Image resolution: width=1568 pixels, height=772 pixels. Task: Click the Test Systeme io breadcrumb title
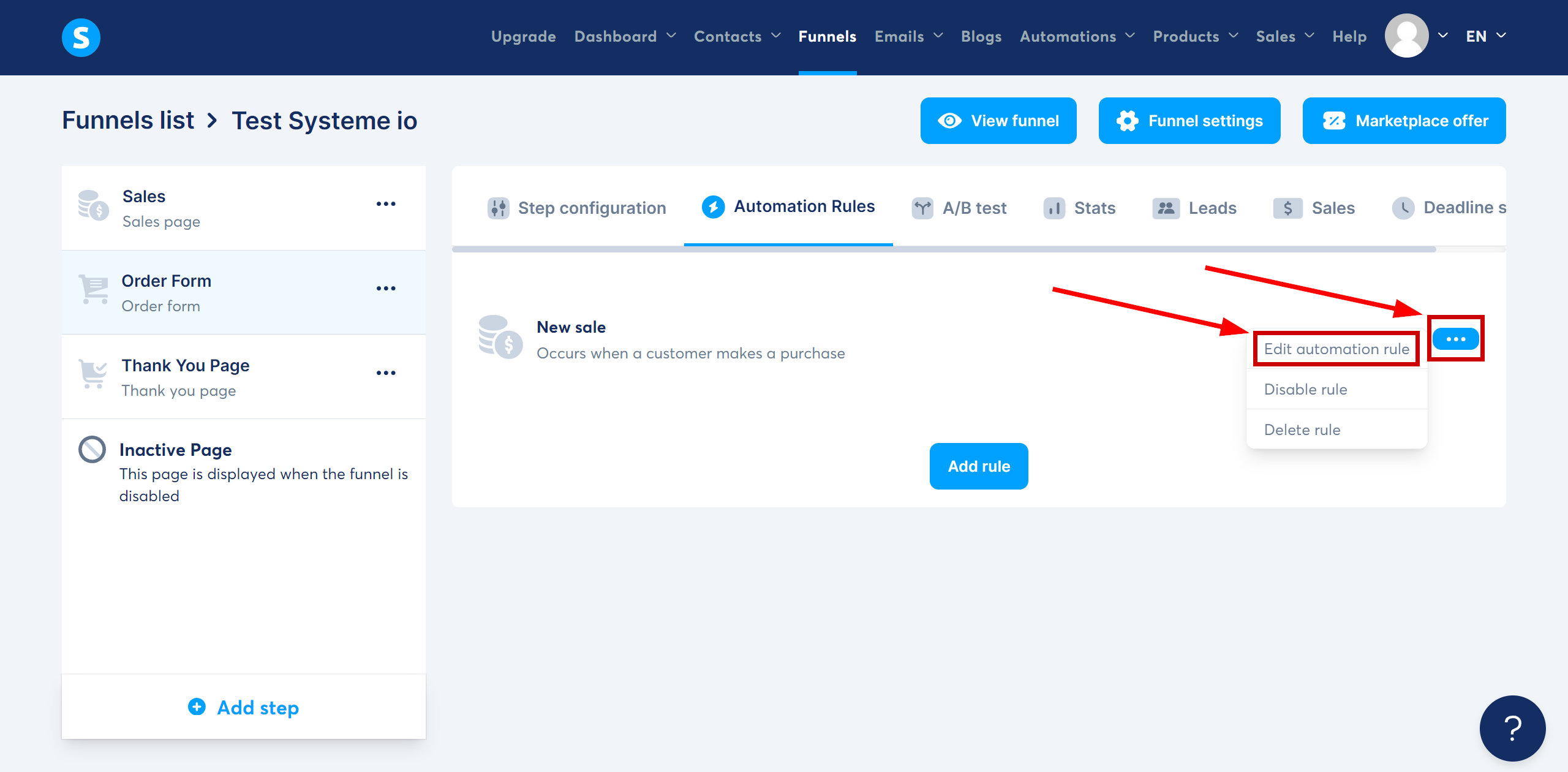click(324, 120)
